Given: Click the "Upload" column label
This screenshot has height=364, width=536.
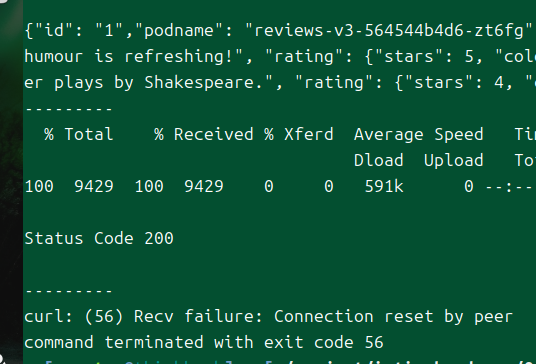Looking at the screenshot, I should coord(454,161).
